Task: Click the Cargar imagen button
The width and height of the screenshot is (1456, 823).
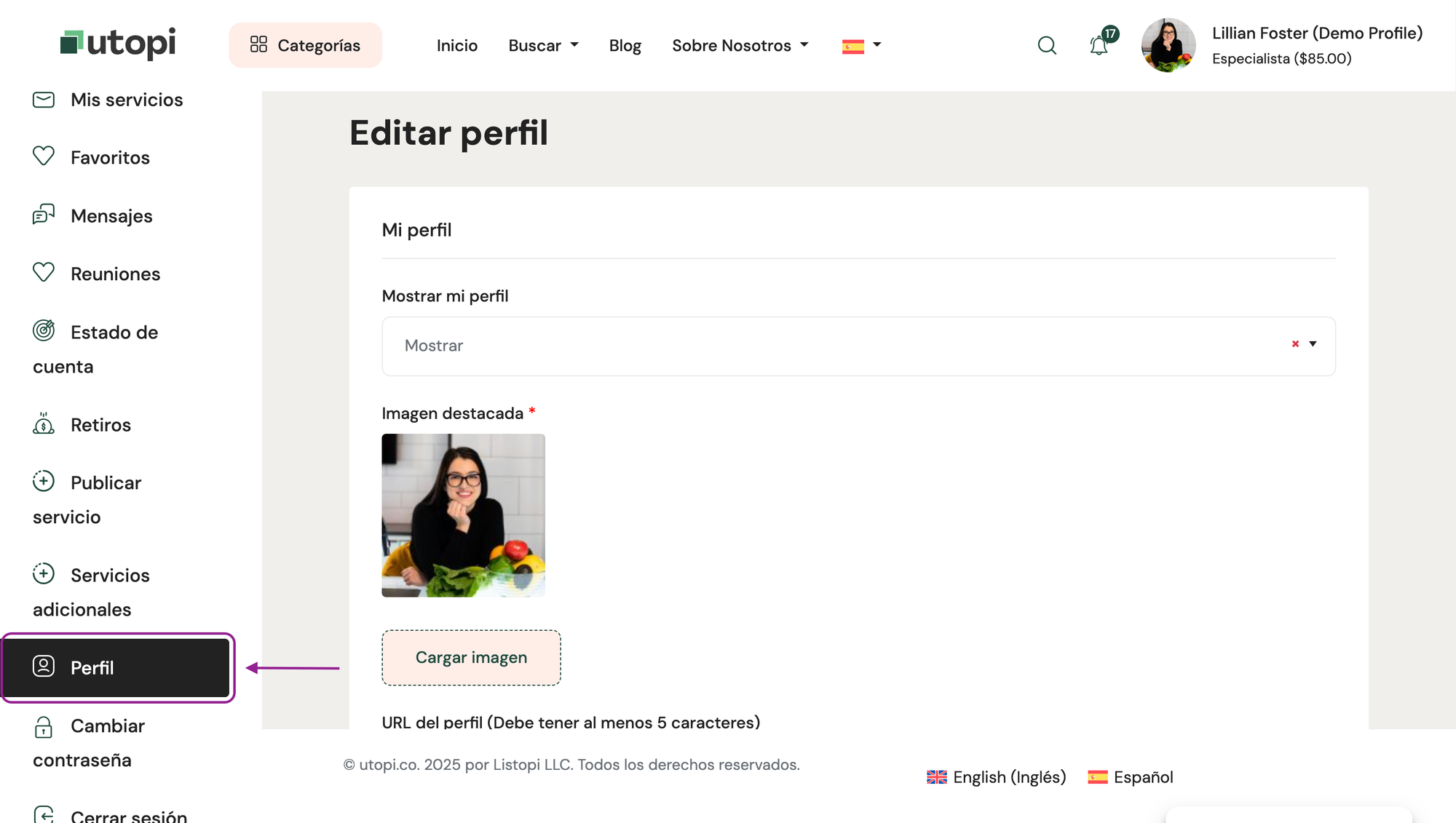Action: coord(471,657)
